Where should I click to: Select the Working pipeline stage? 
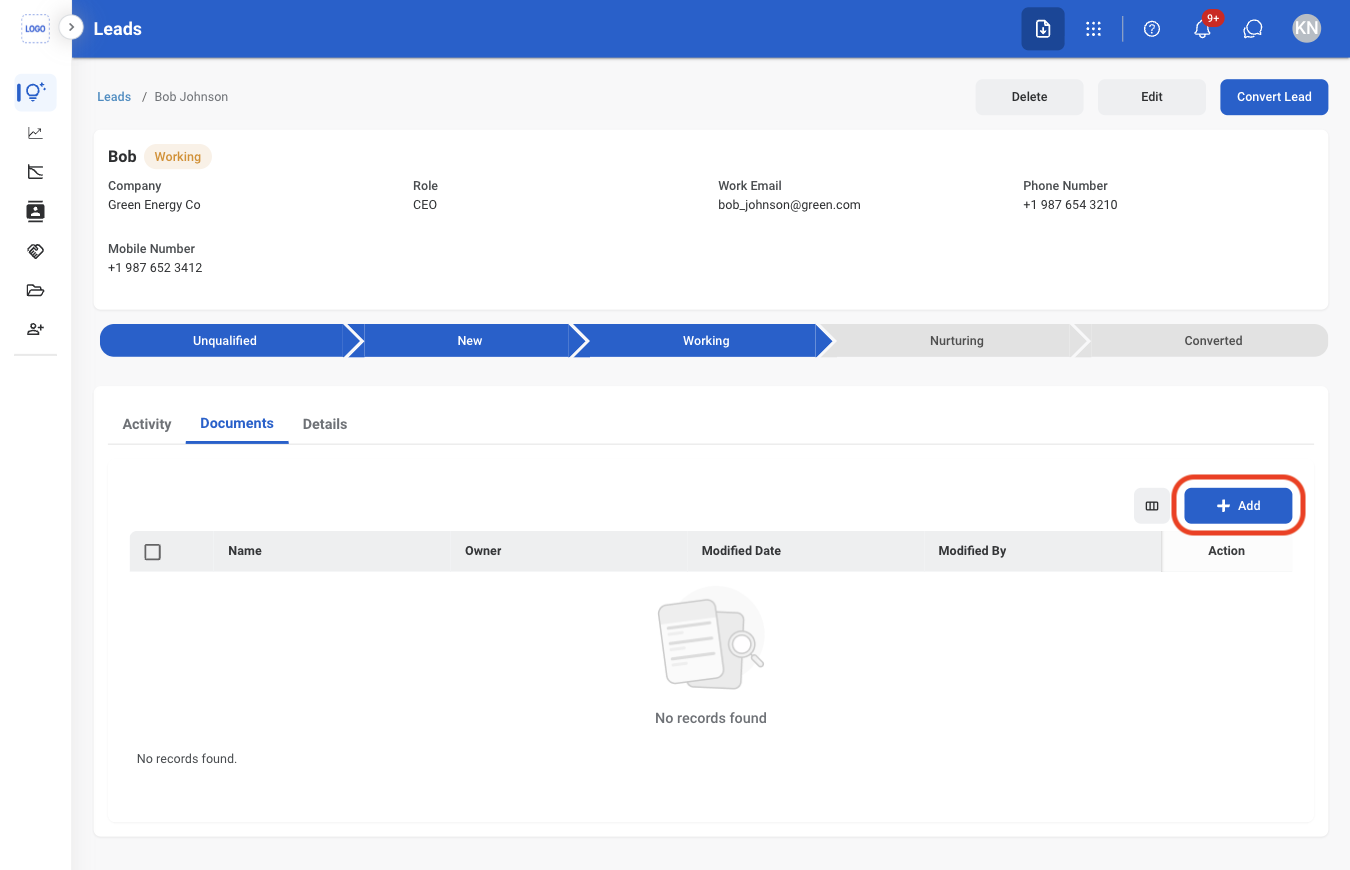coord(706,341)
